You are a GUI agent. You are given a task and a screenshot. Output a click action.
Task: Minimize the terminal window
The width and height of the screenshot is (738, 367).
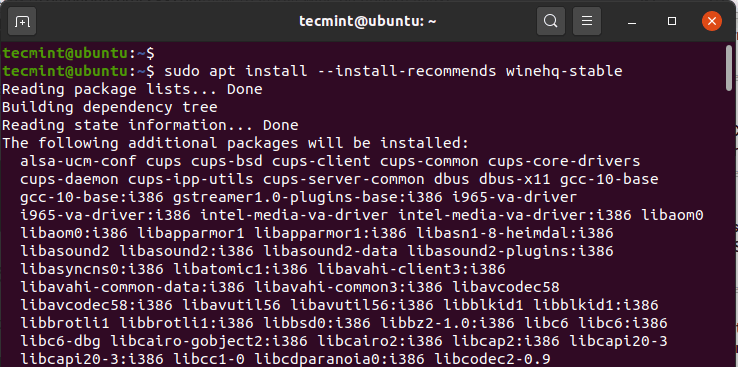point(632,22)
